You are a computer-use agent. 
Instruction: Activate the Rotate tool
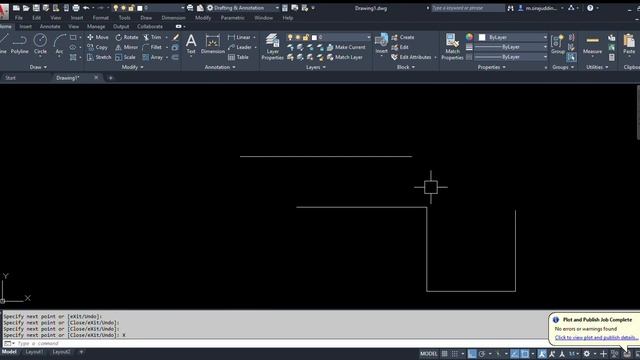(127, 37)
